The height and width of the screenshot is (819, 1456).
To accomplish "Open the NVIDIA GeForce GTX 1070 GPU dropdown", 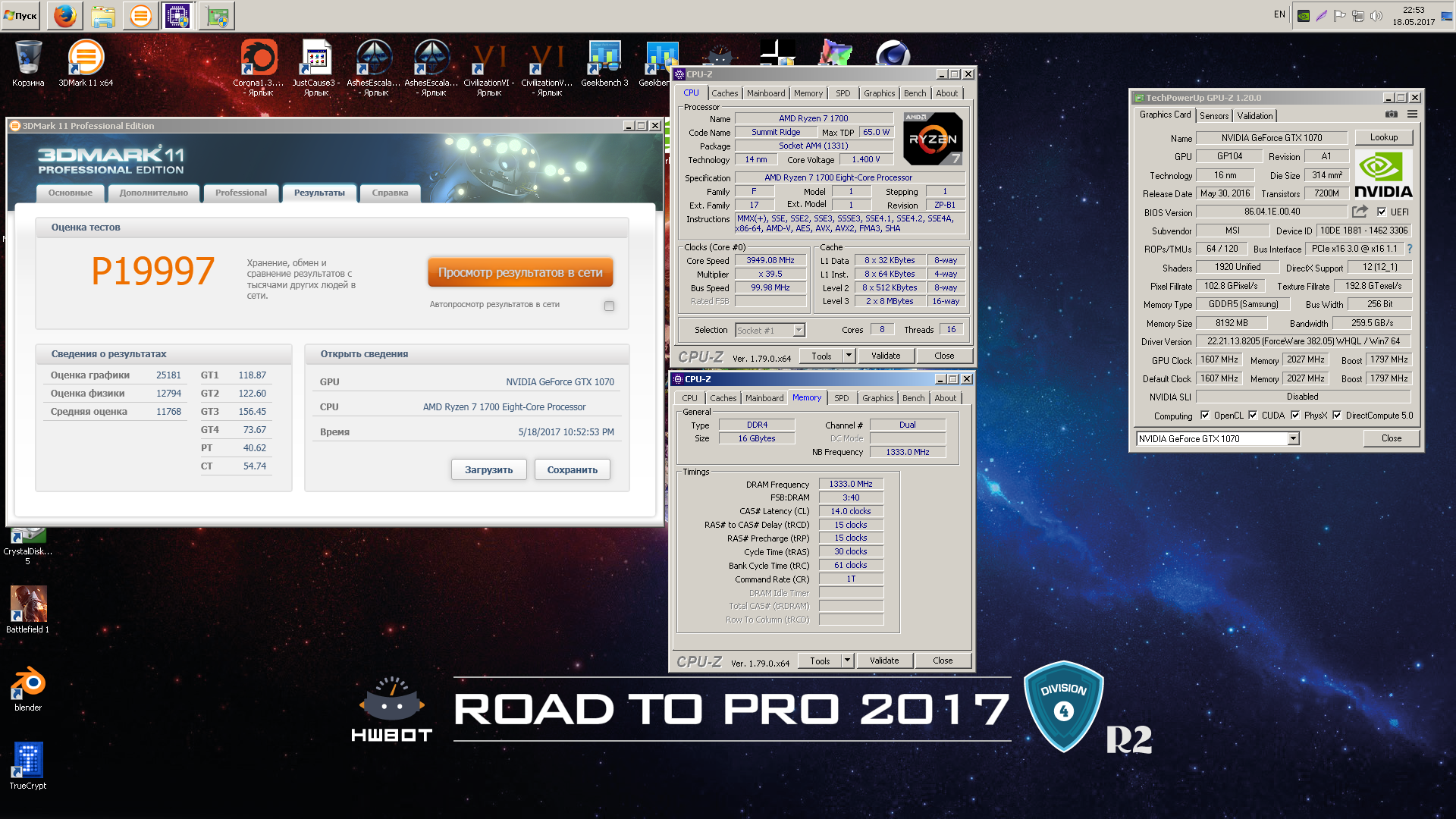I will tap(1293, 438).
